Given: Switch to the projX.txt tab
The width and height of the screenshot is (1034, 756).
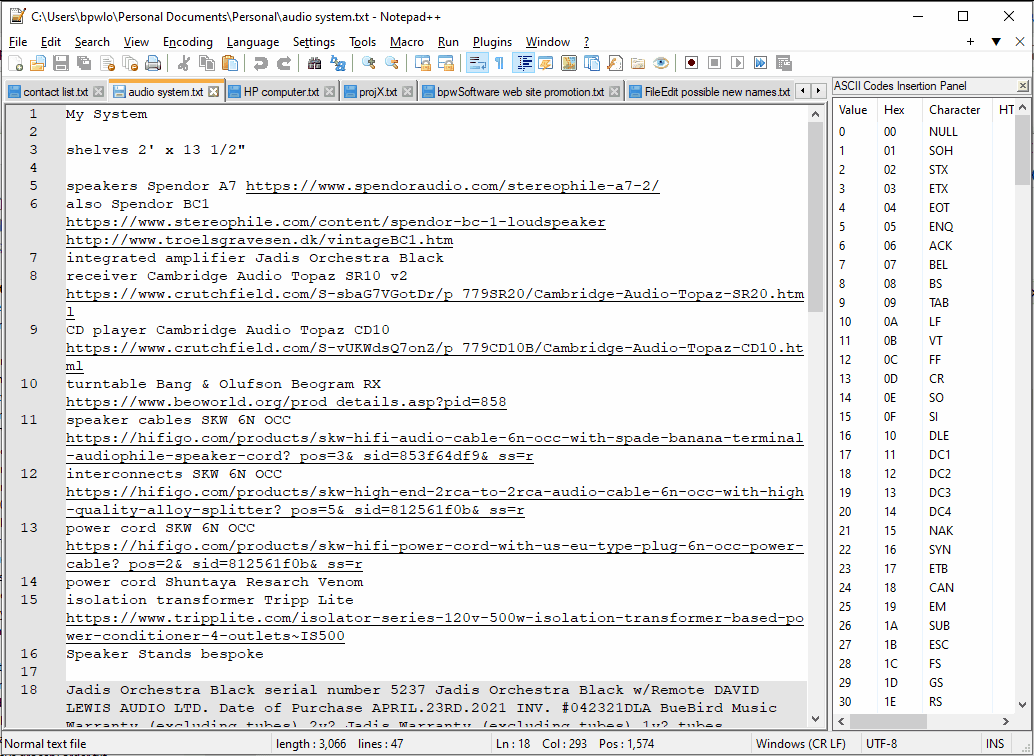Looking at the screenshot, I should pos(379,92).
